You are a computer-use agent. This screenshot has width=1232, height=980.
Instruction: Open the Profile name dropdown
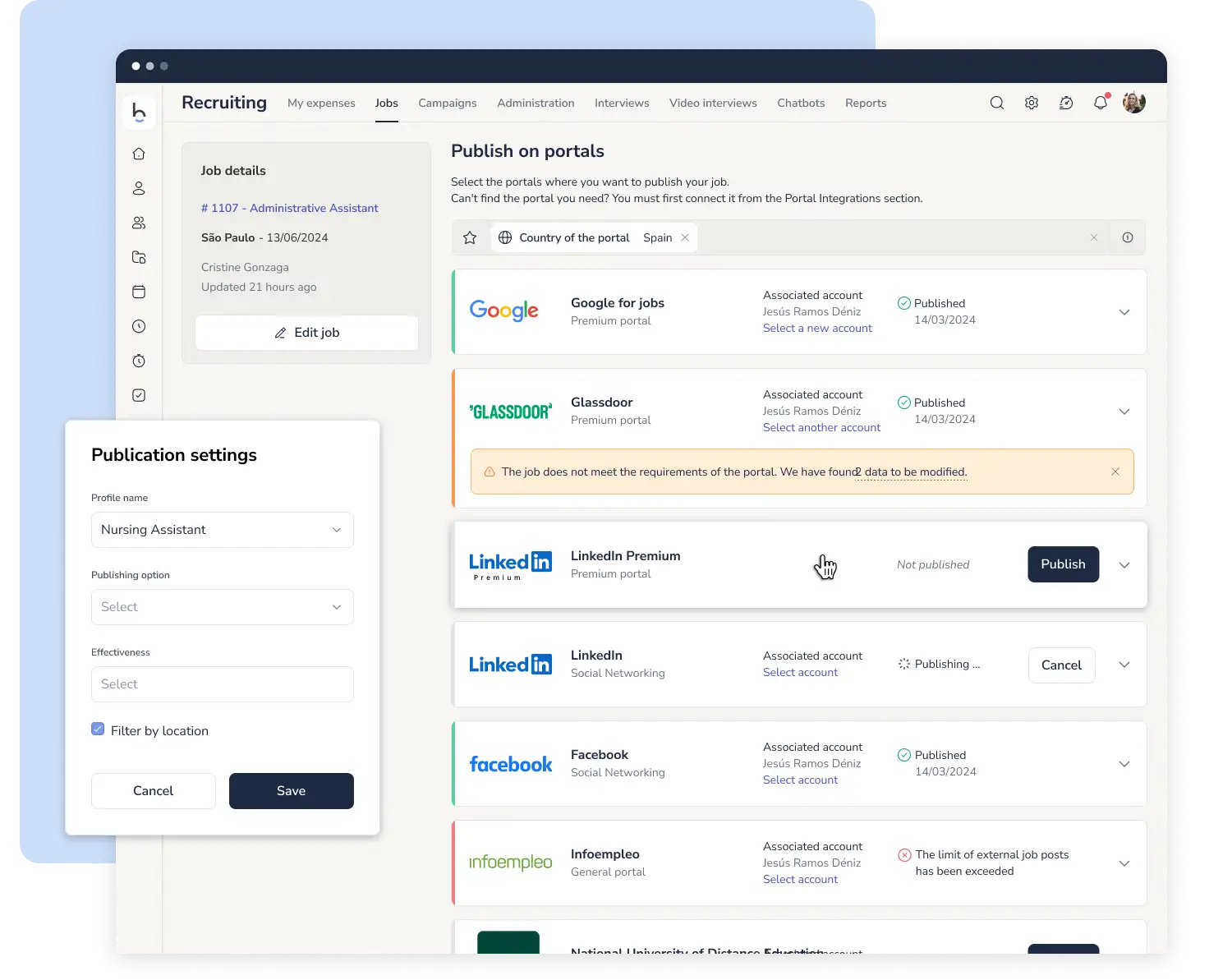pos(223,530)
